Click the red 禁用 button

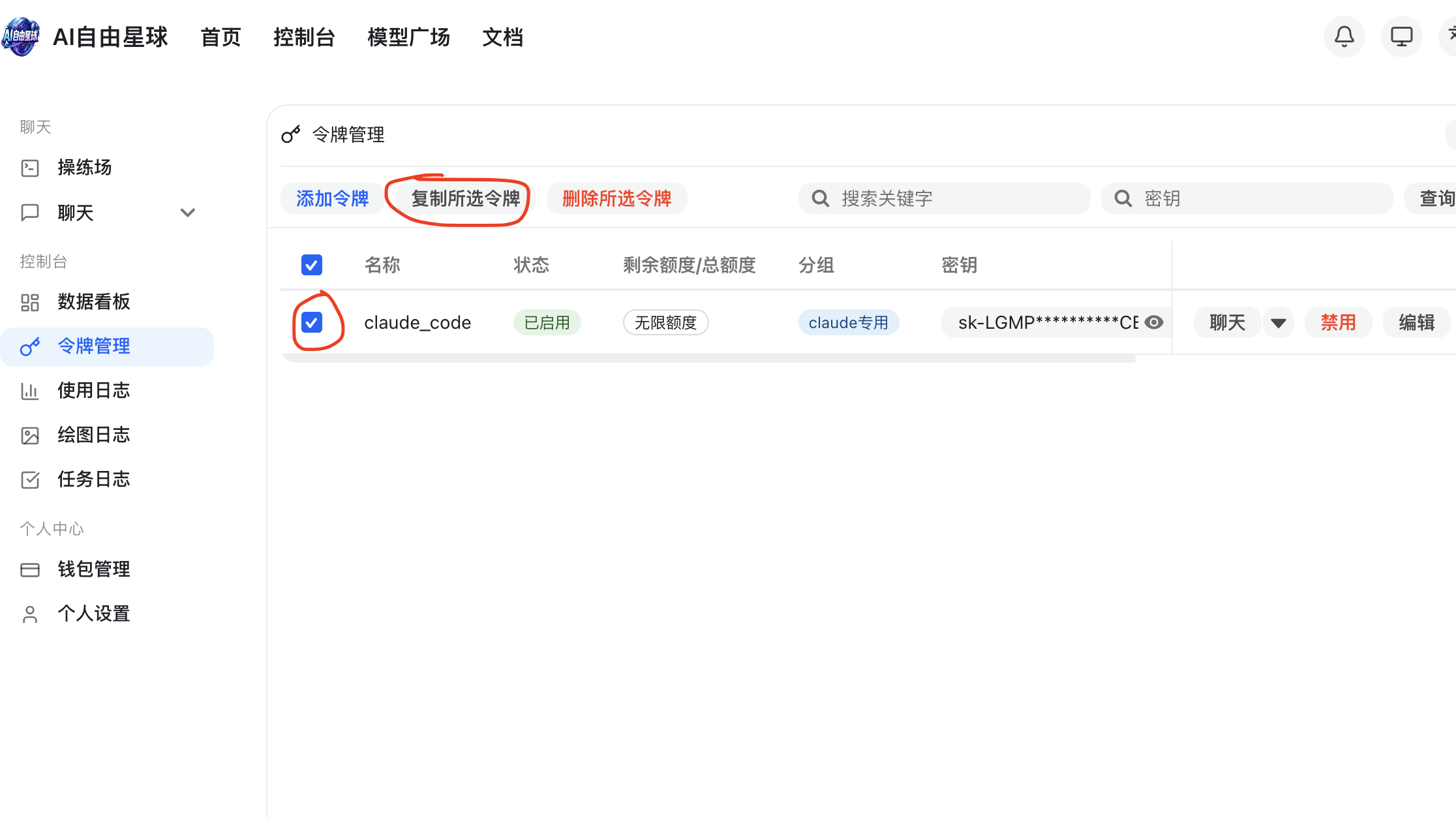(x=1338, y=322)
